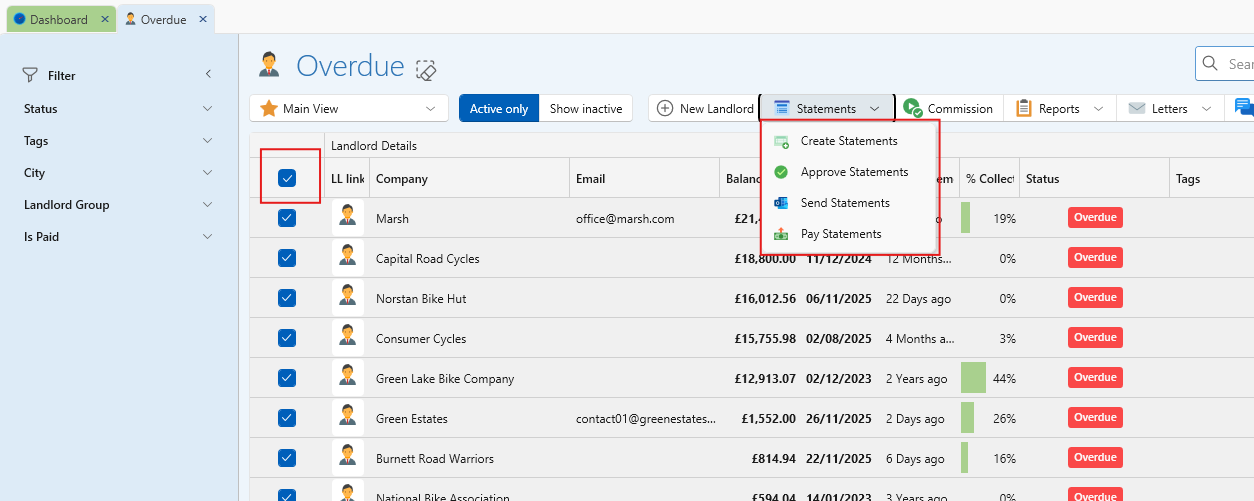Choose Approve Statements from menu
The height and width of the screenshot is (501, 1254).
coord(849,172)
